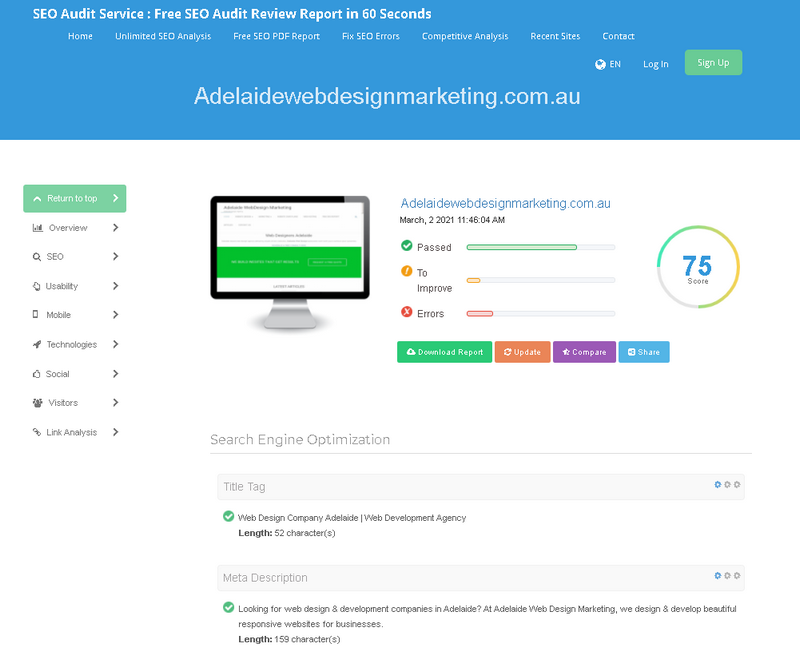Click the 'Length: 159 character(s)' text

coord(289,639)
